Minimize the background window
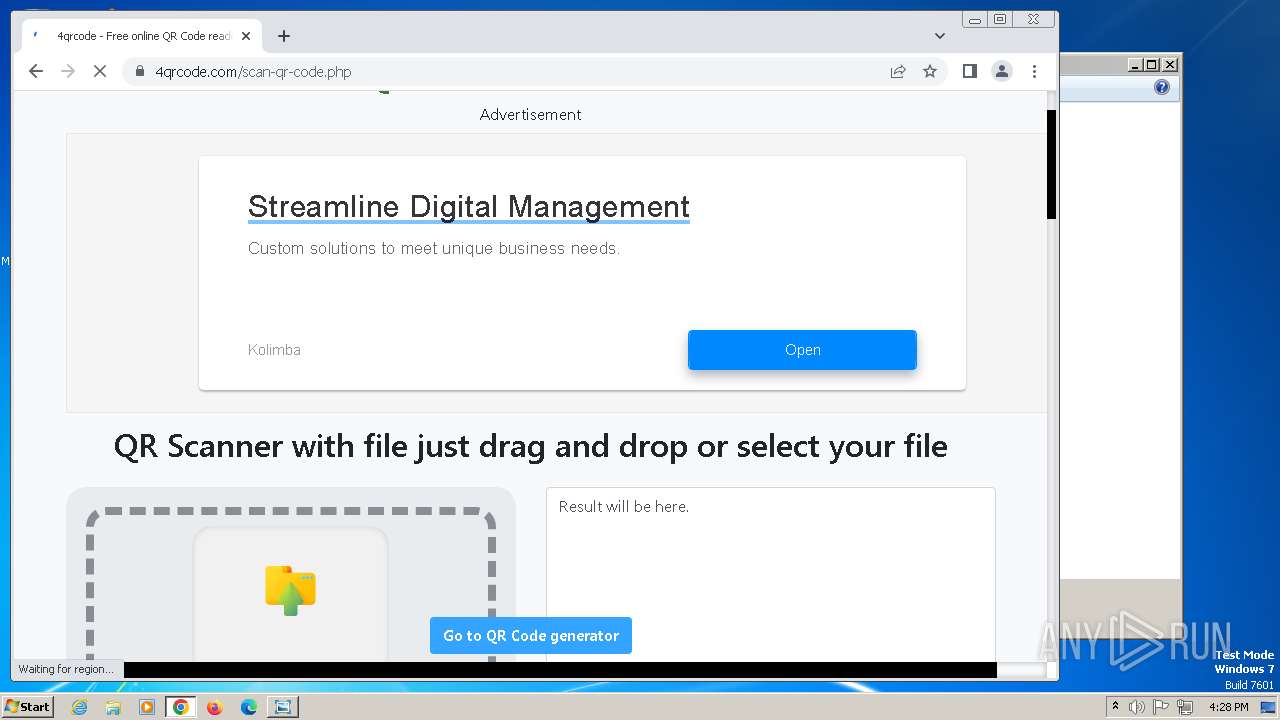This screenshot has width=1280, height=720. coord(1135,64)
